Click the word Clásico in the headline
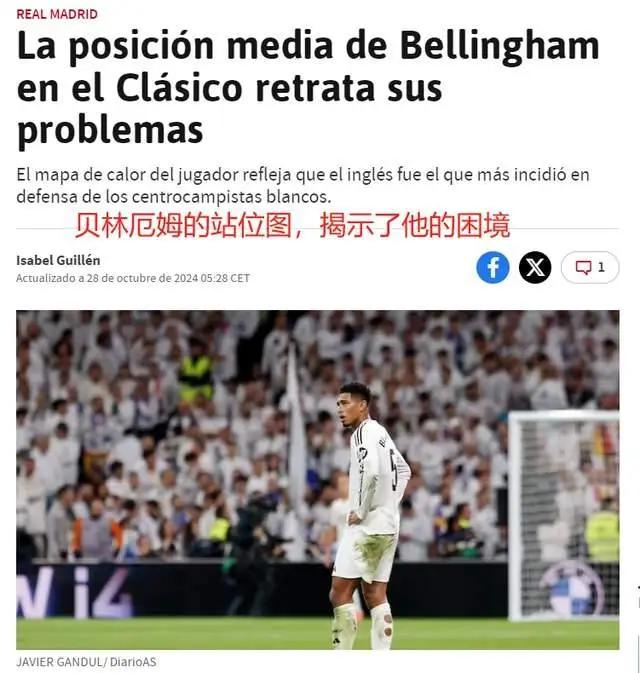The width and height of the screenshot is (640, 673). point(179,88)
